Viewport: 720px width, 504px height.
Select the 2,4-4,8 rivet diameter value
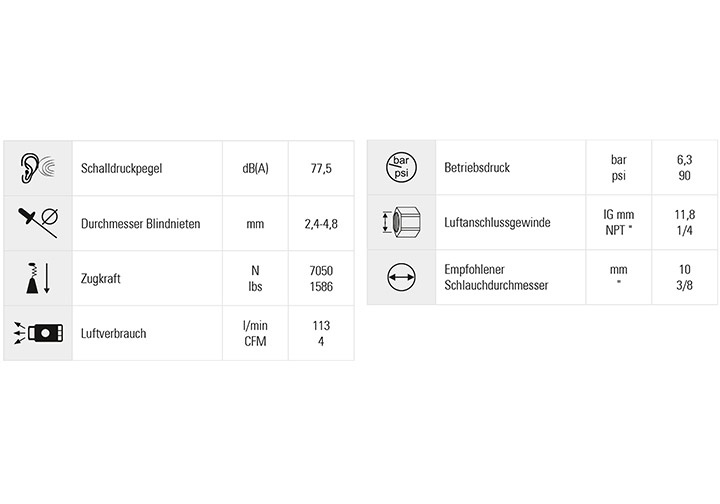coord(321,223)
